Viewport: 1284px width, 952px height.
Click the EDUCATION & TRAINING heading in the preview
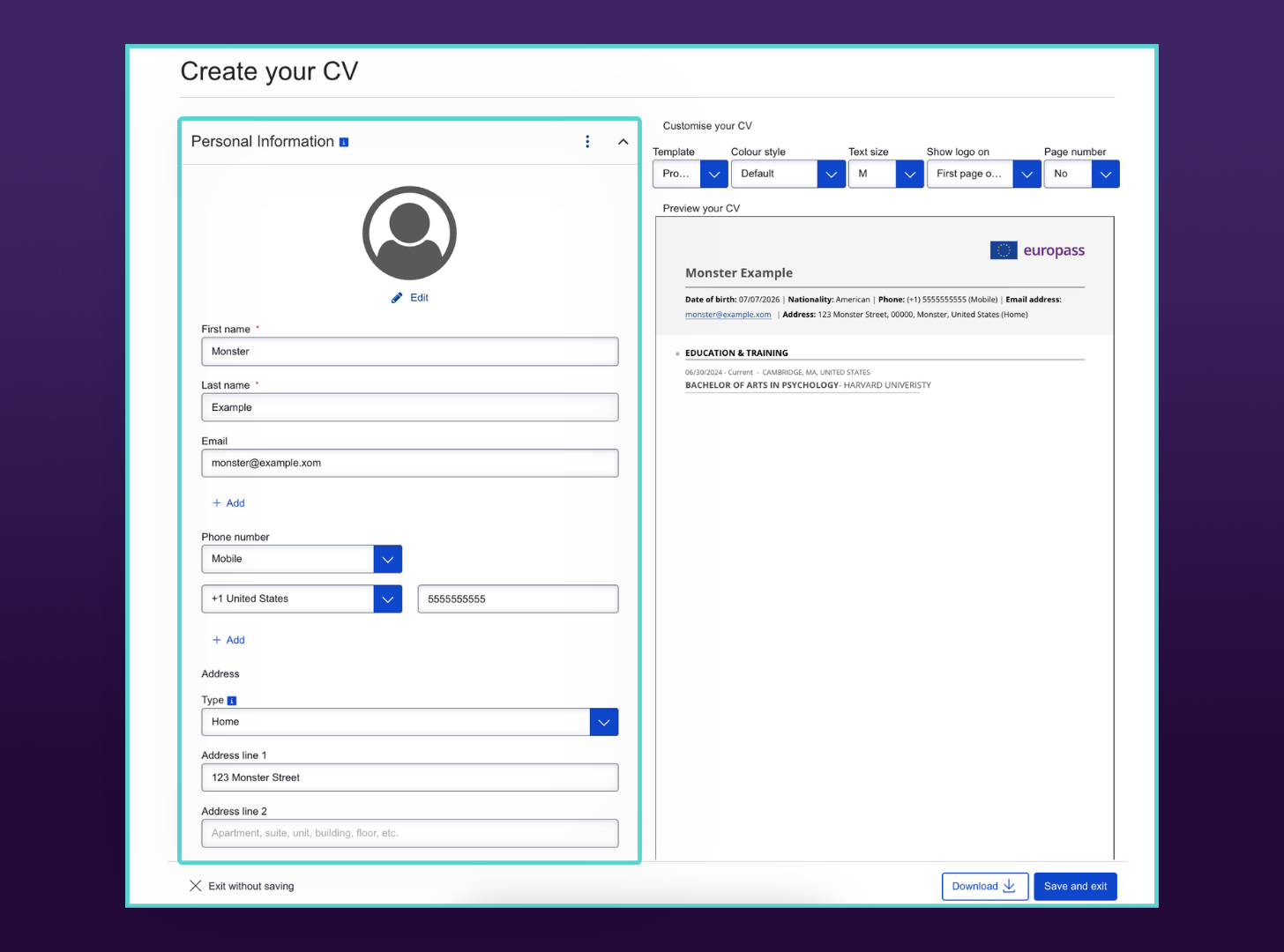click(736, 353)
